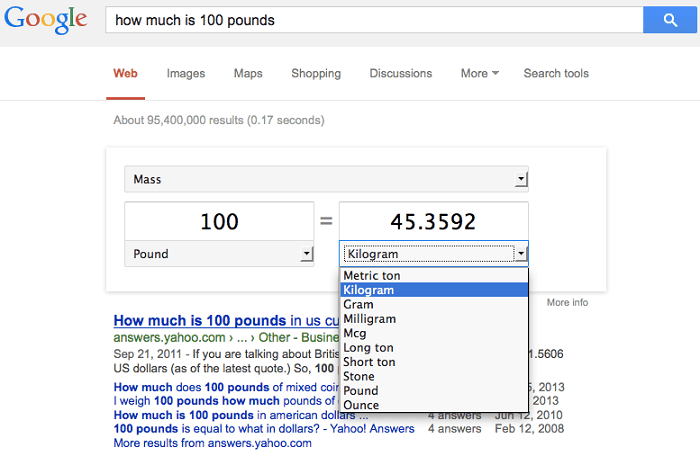Click the Feb 12, 2008 date text
Image resolution: width=700 pixels, height=456 pixels.
[529, 429]
